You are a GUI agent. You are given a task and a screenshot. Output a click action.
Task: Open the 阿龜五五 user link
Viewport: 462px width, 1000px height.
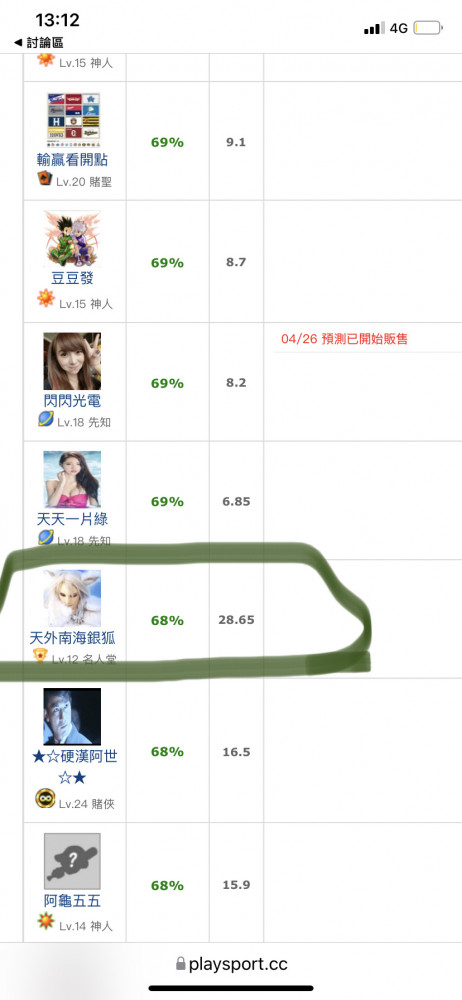[x=72, y=901]
